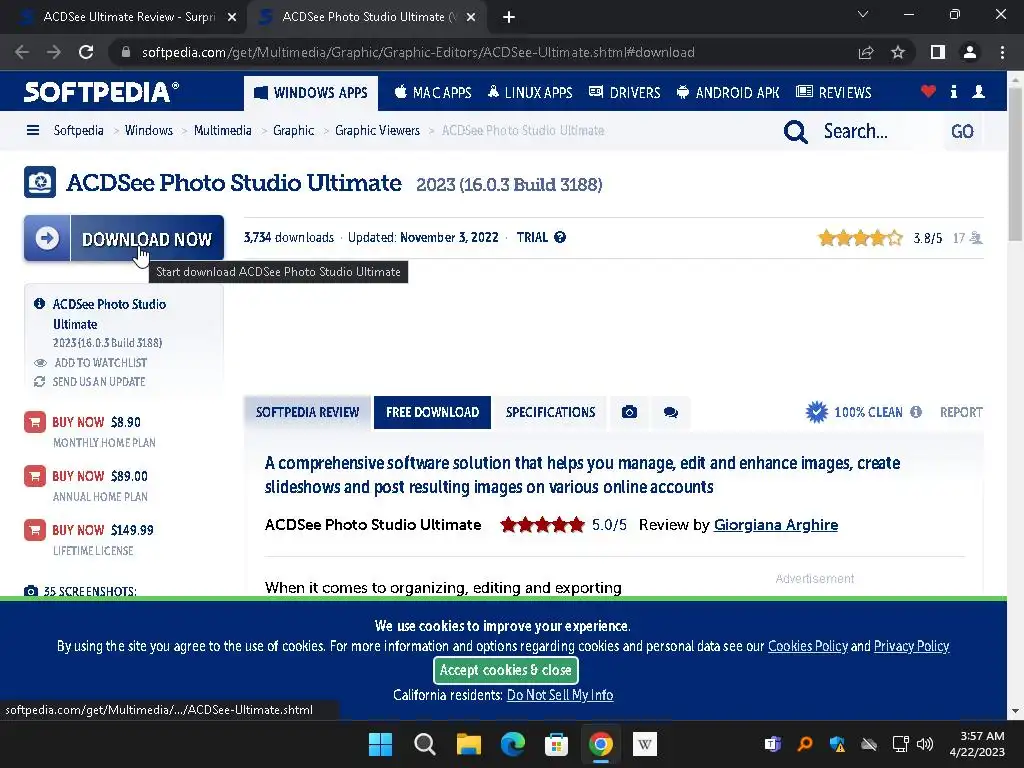Viewport: 1024px width, 768px height.
Task: Click the ACDSee camera app icon
Action: [40, 182]
